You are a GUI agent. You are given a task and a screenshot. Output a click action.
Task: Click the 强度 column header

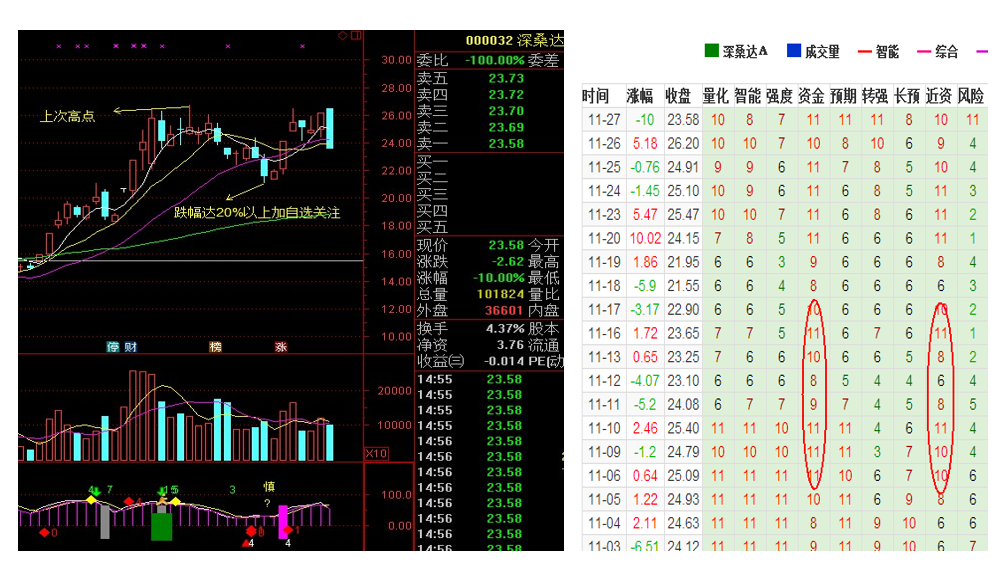pyautogui.click(x=780, y=96)
